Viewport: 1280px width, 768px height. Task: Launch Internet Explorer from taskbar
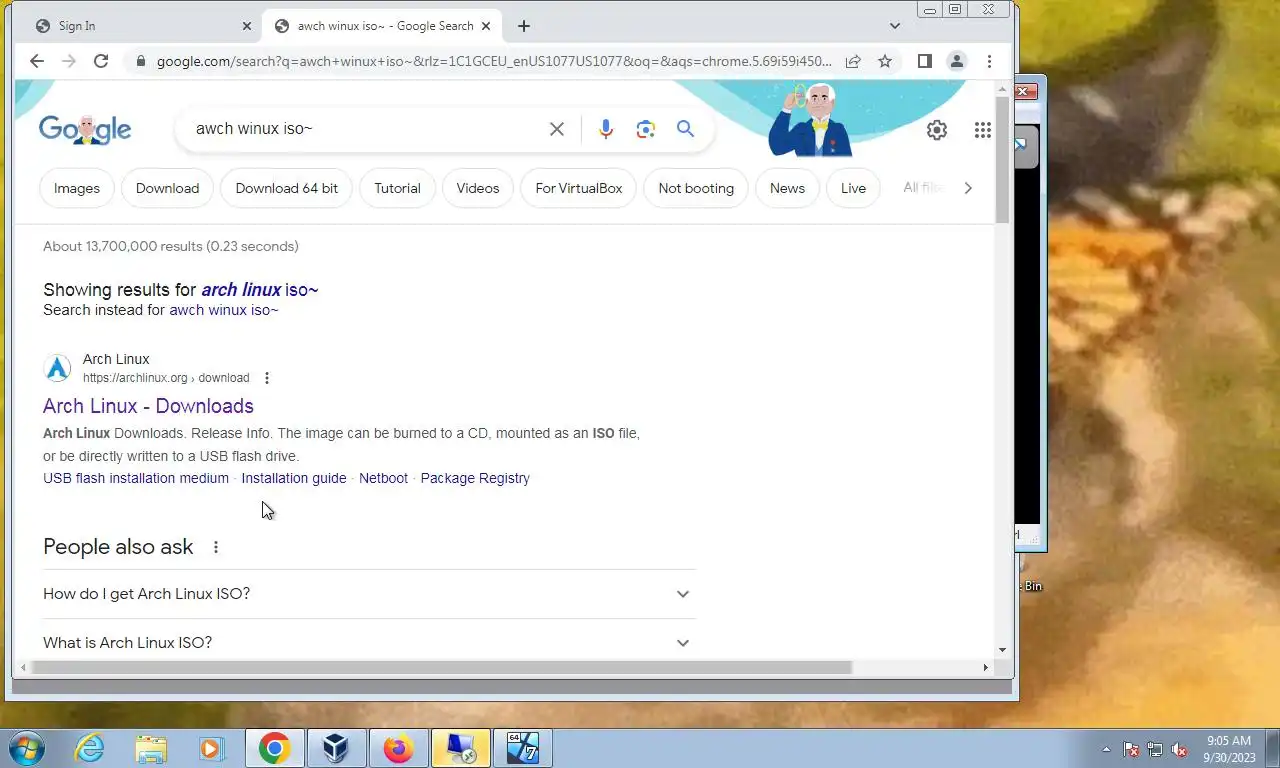90,748
